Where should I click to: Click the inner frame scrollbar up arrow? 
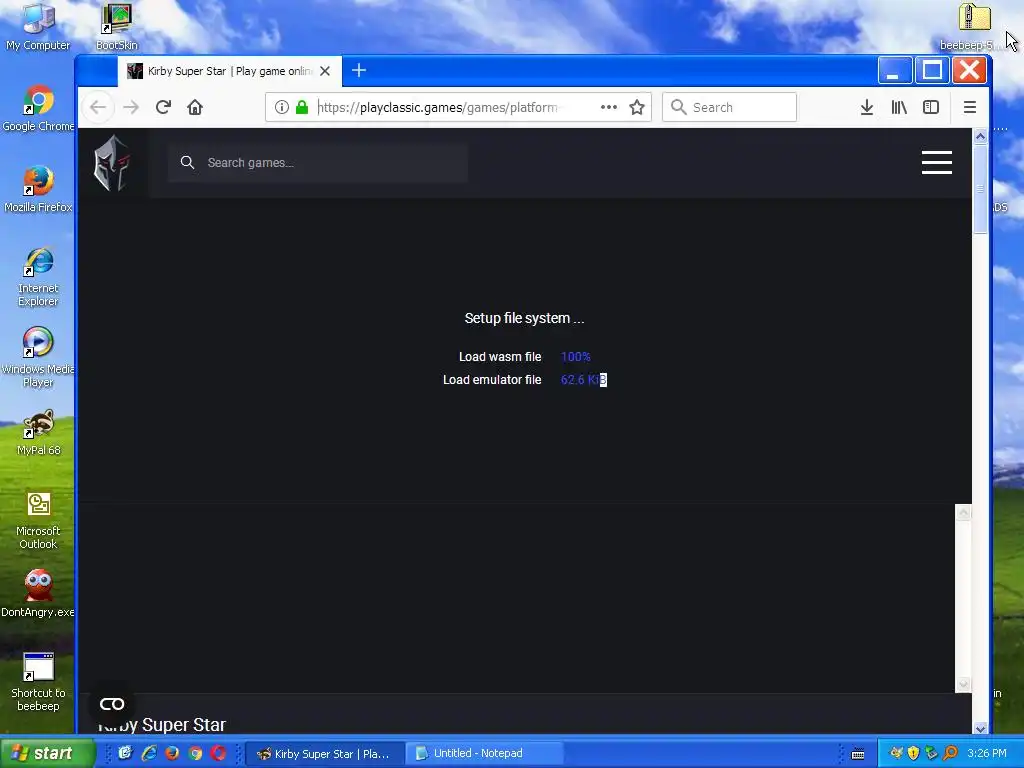[x=963, y=513]
